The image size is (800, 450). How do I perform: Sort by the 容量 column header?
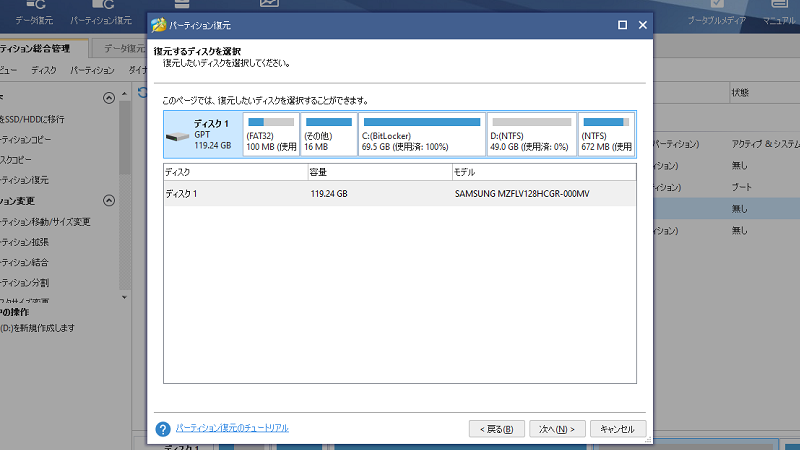pyautogui.click(x=380, y=172)
